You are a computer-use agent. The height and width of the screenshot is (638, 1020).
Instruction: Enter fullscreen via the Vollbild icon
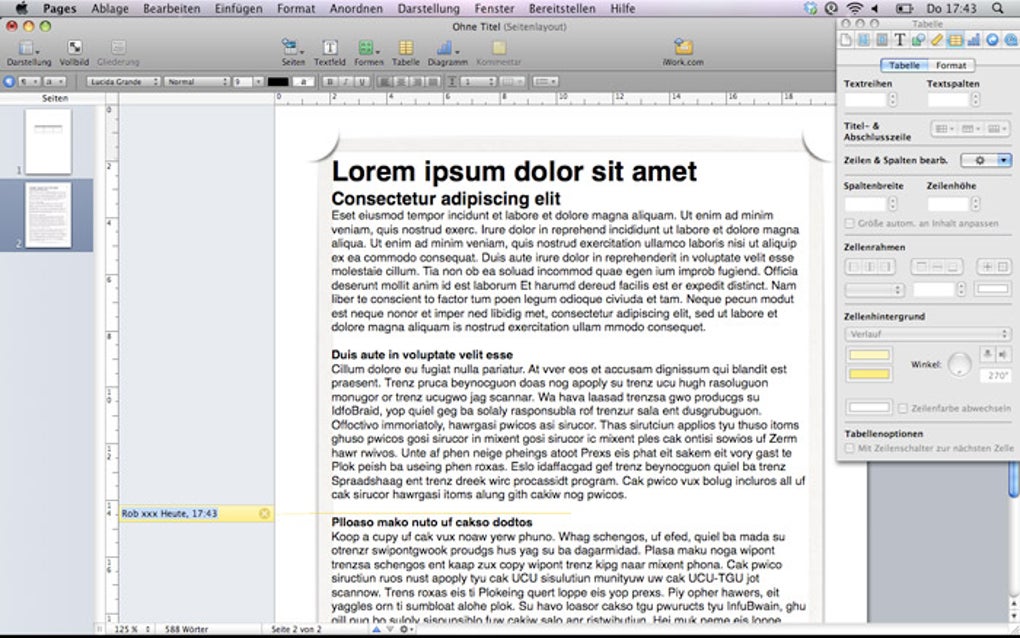tap(74, 47)
